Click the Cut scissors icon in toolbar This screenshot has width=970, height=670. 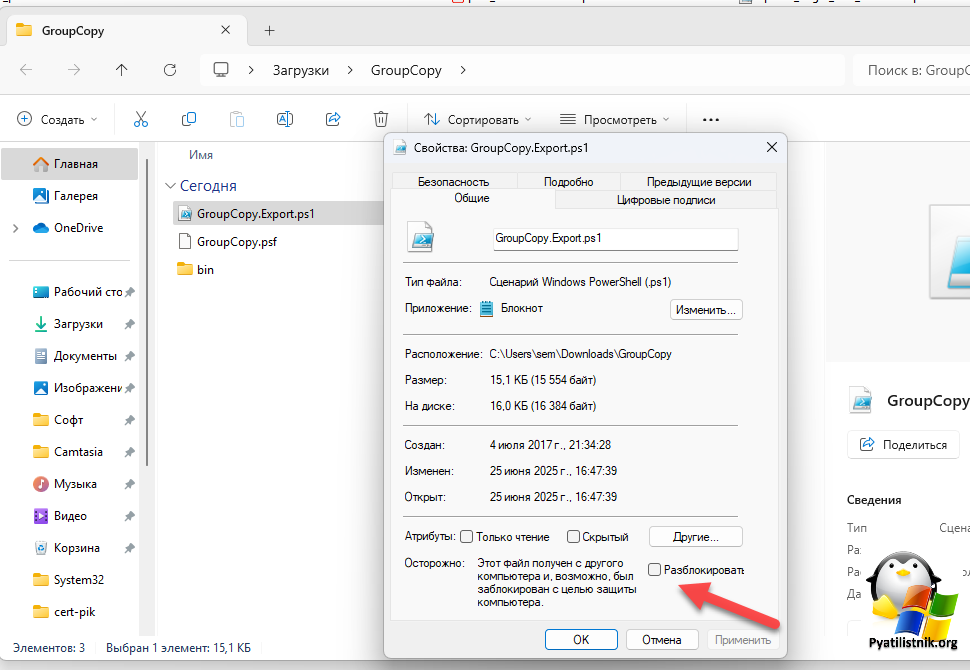(140, 119)
